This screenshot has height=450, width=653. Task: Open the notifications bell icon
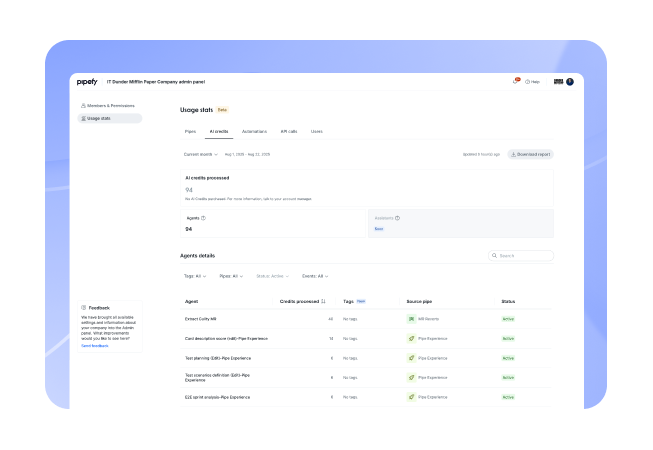pos(516,81)
